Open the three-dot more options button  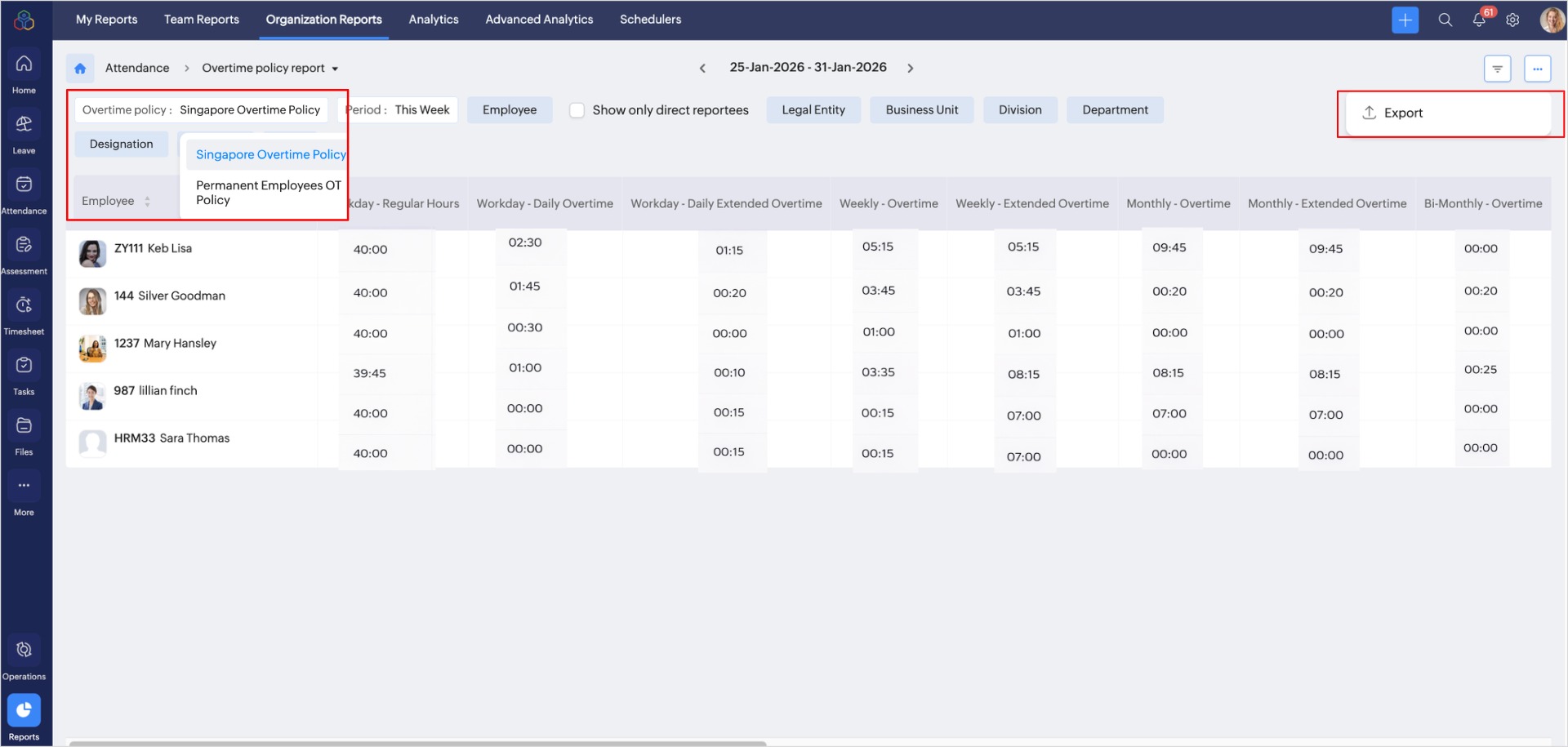pyautogui.click(x=1537, y=69)
